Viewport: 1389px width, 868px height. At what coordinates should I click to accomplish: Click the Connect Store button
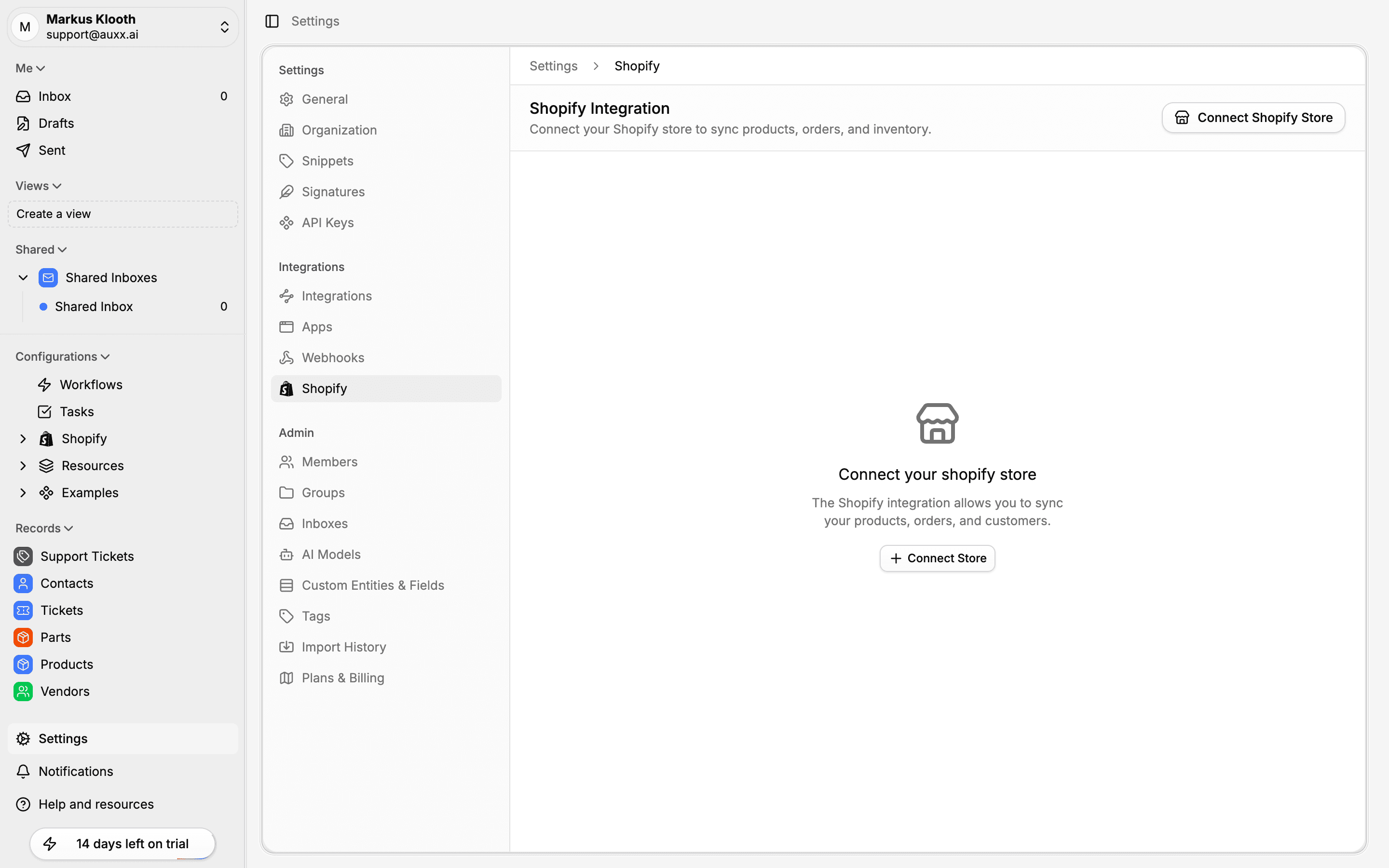pos(937,558)
